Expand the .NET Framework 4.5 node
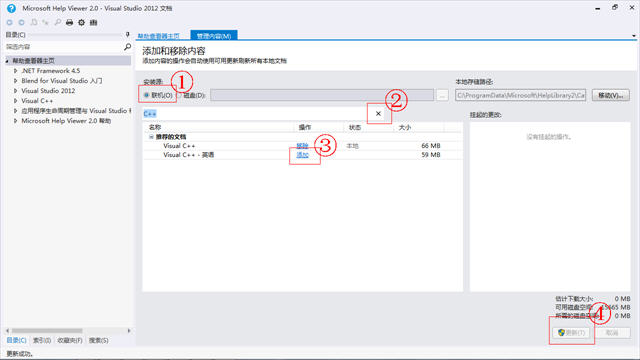 16,71
